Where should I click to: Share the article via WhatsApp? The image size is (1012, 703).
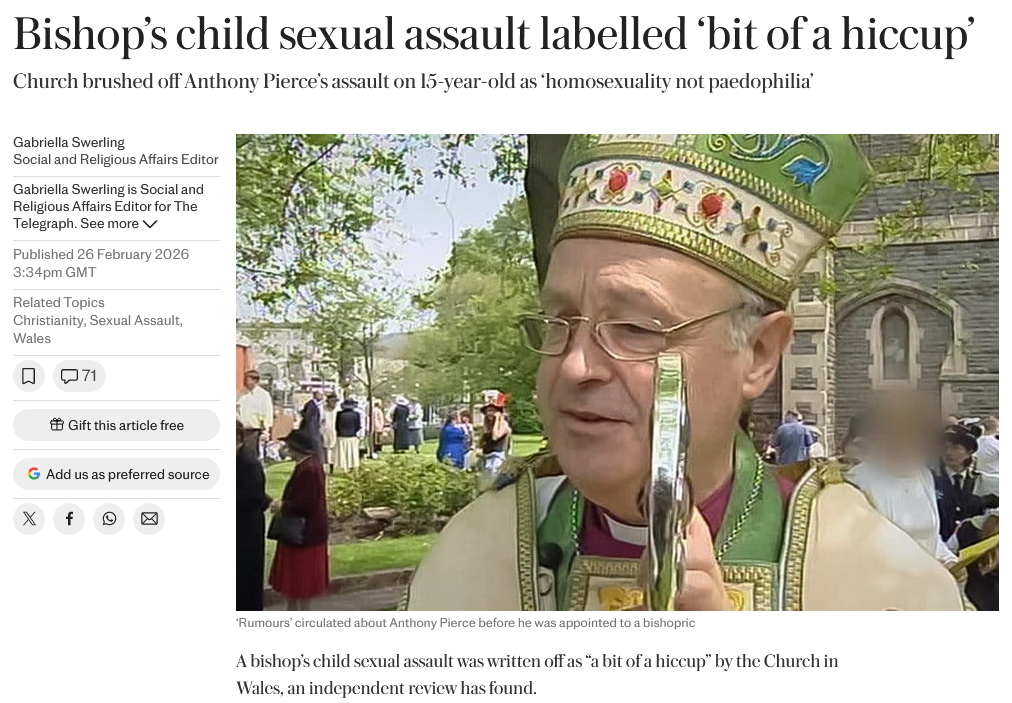(x=109, y=519)
